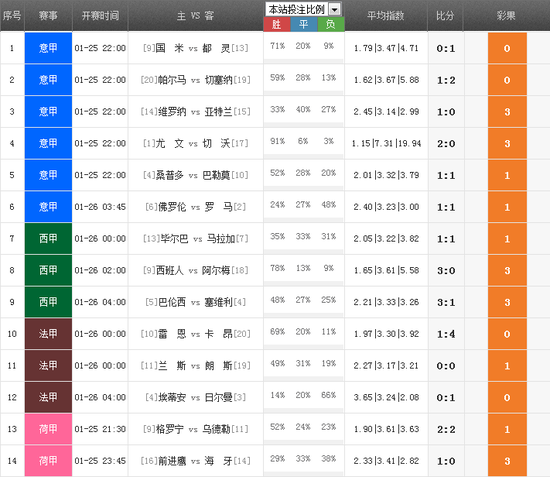
Task: Open the 塞维利 team link
Action: [219, 302]
